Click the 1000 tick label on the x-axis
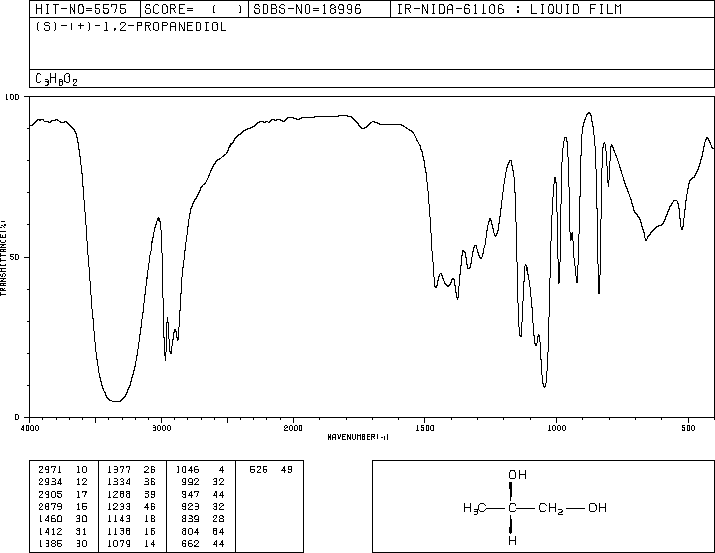 (556, 428)
